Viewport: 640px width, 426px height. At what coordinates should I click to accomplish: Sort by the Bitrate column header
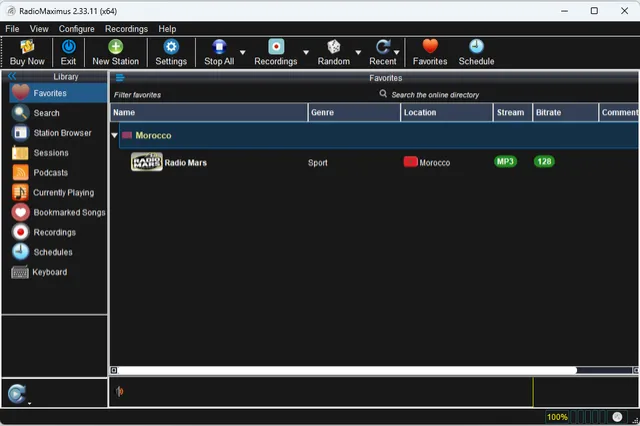pyautogui.click(x=565, y=113)
